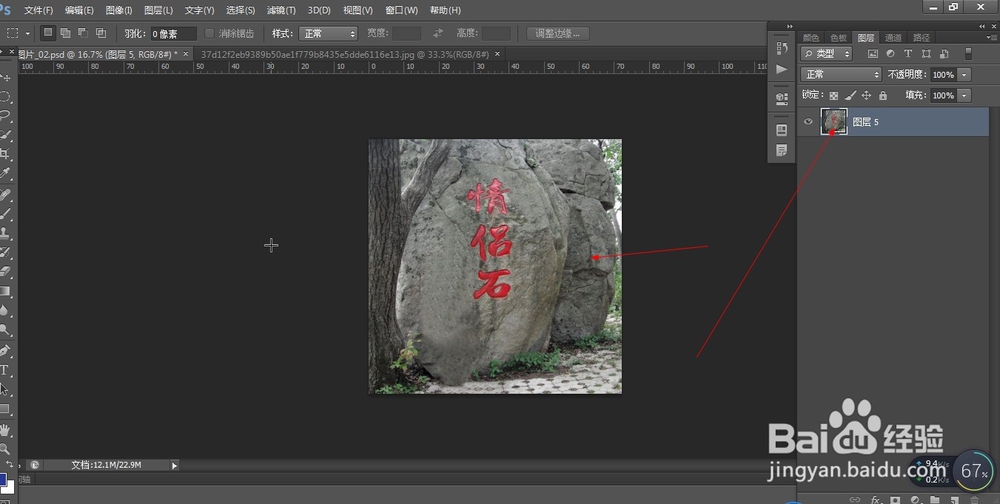Select add to selection mode
The width and height of the screenshot is (1000, 504).
[x=65, y=33]
